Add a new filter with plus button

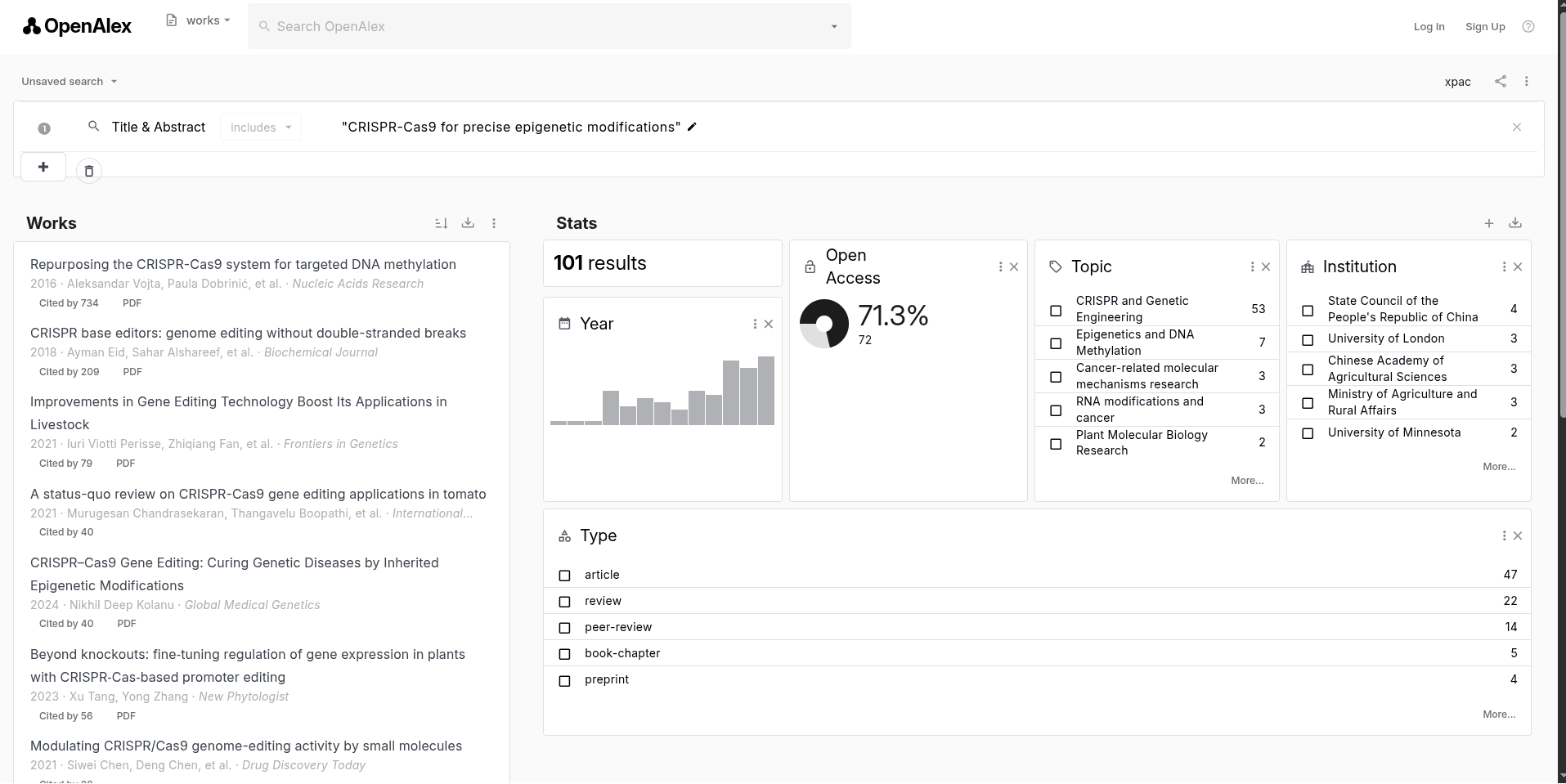click(x=43, y=167)
